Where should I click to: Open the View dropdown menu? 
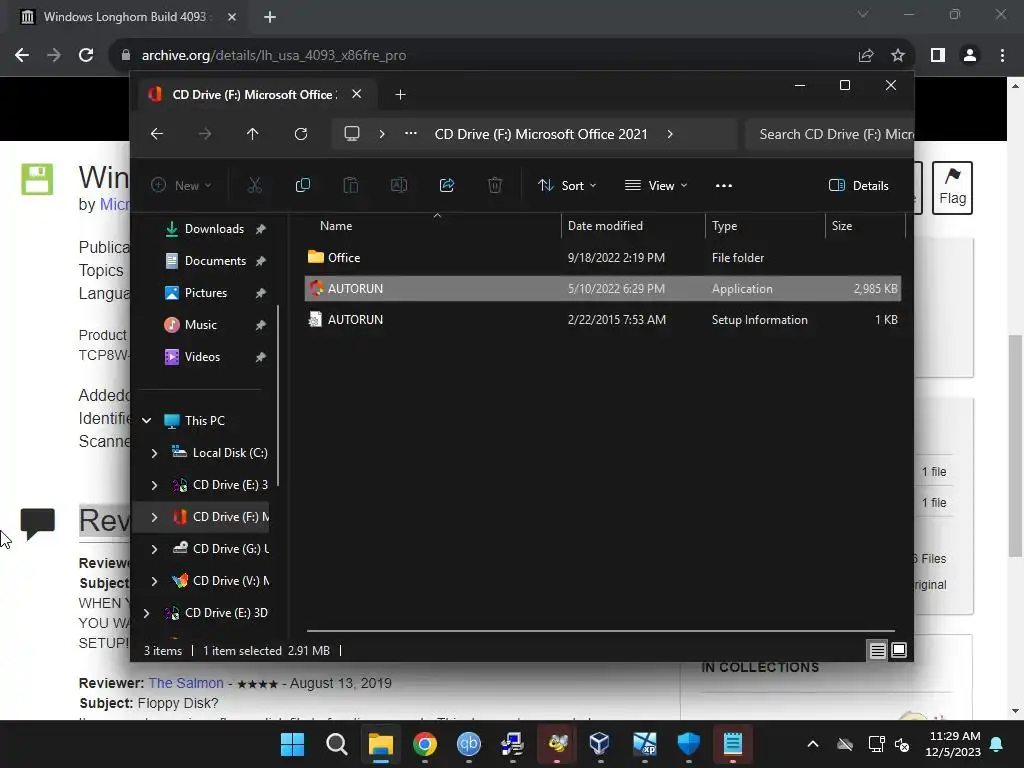[656, 185]
